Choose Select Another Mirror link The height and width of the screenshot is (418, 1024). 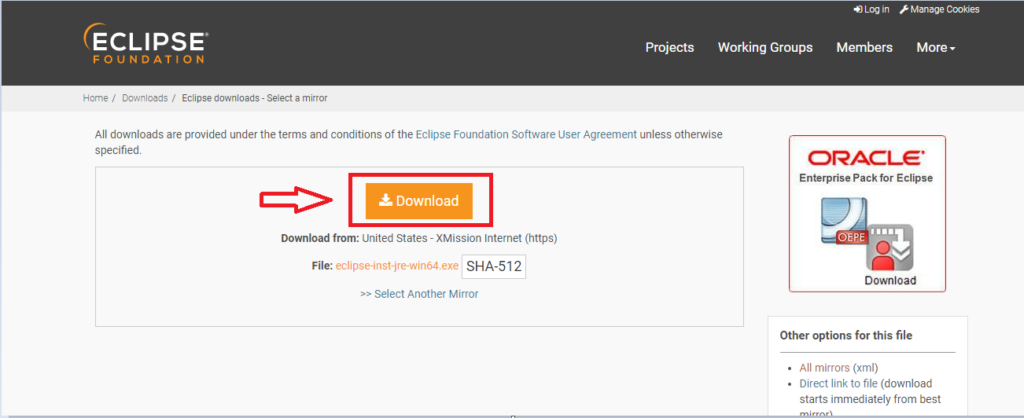pos(419,294)
